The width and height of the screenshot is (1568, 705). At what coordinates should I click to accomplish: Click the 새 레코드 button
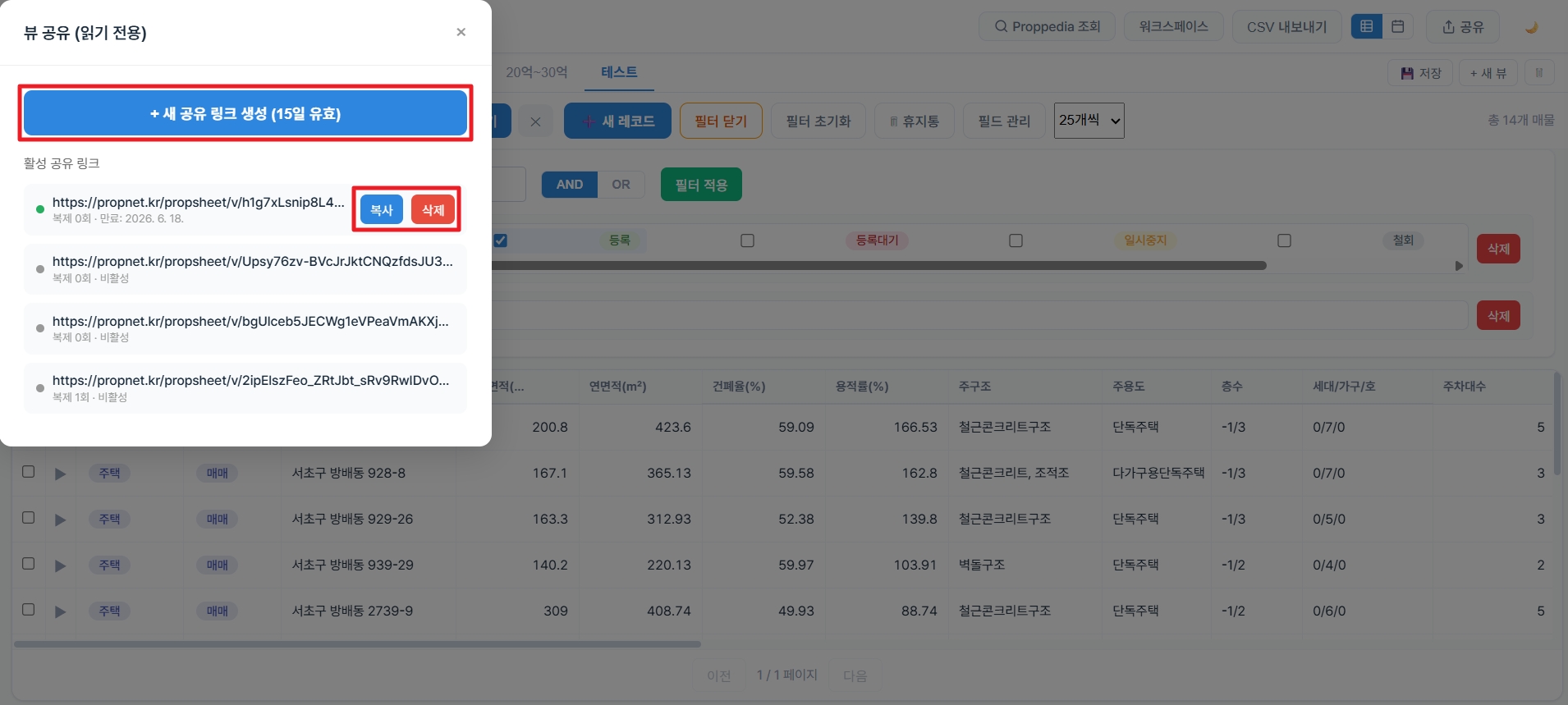tap(617, 121)
